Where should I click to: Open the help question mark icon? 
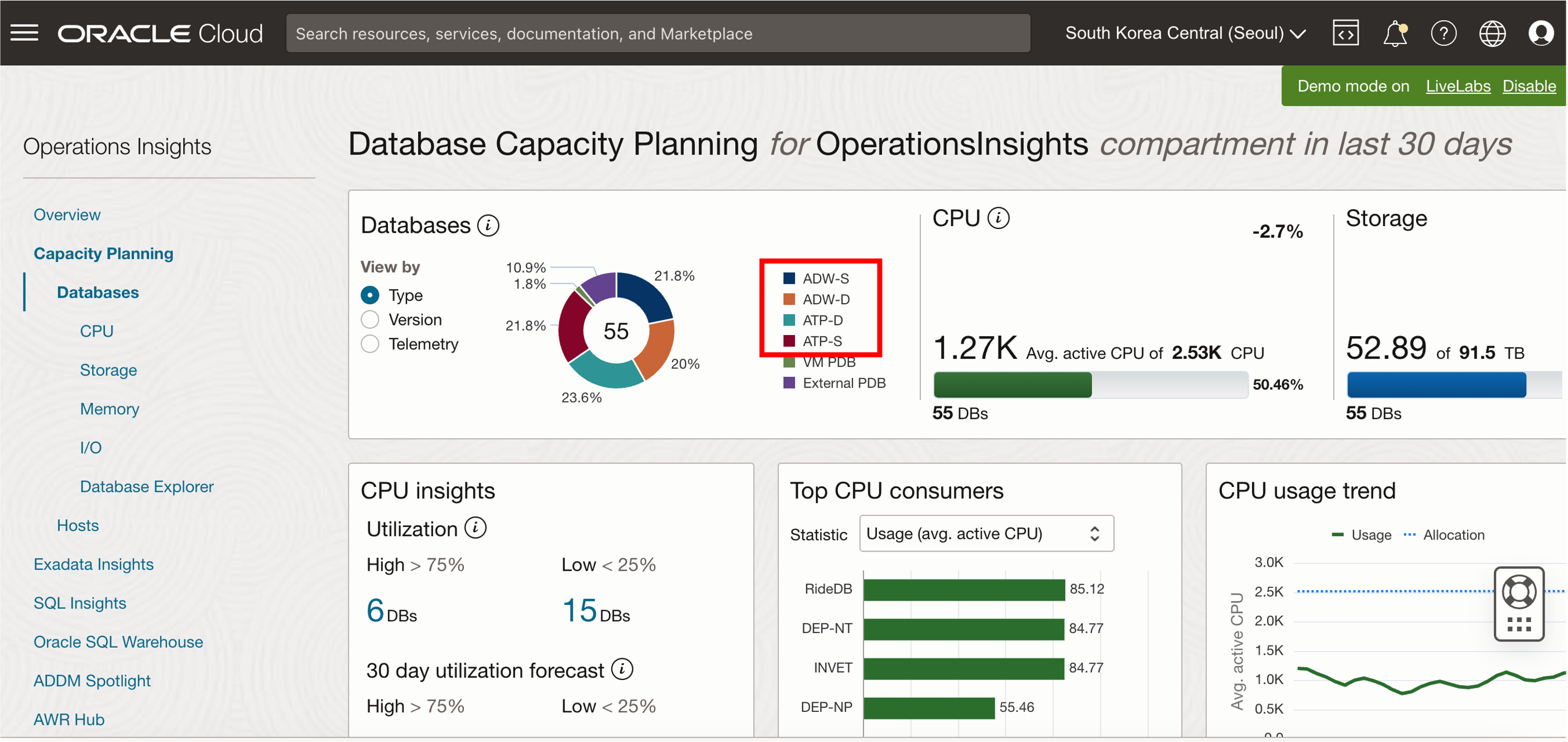pyautogui.click(x=1444, y=33)
